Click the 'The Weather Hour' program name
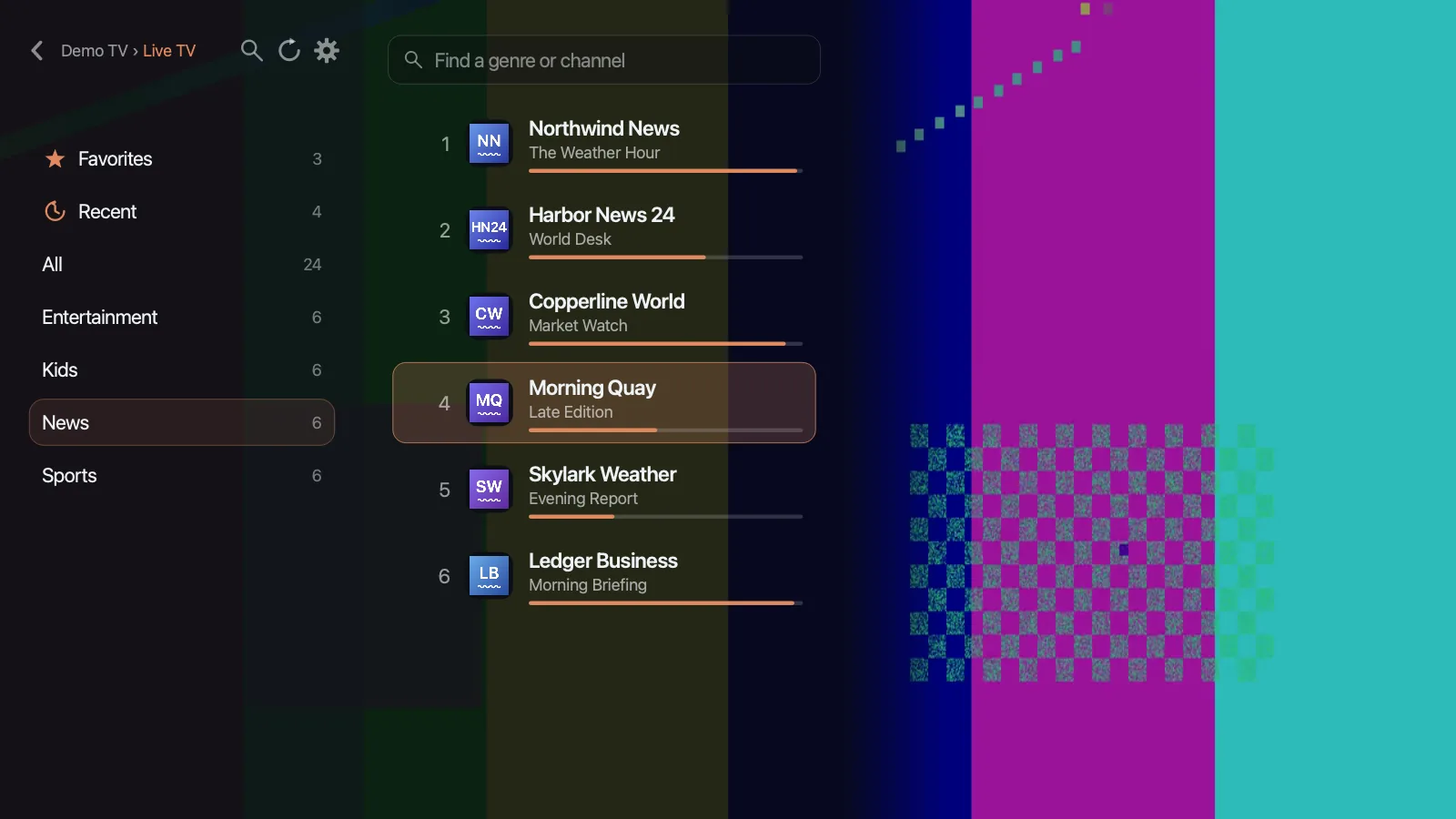 click(x=594, y=153)
